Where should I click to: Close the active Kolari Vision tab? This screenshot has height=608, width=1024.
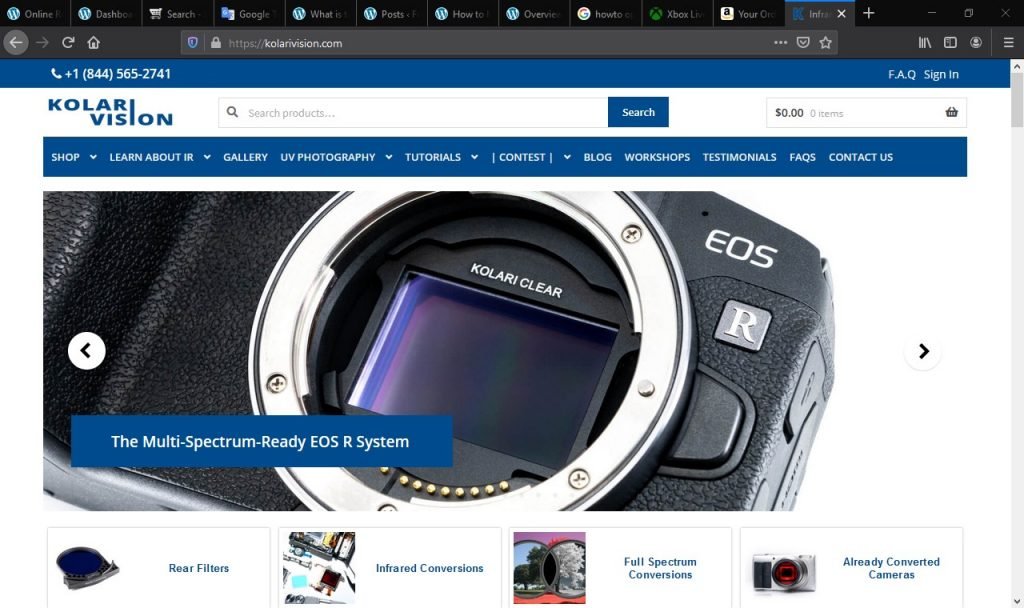(x=842, y=14)
